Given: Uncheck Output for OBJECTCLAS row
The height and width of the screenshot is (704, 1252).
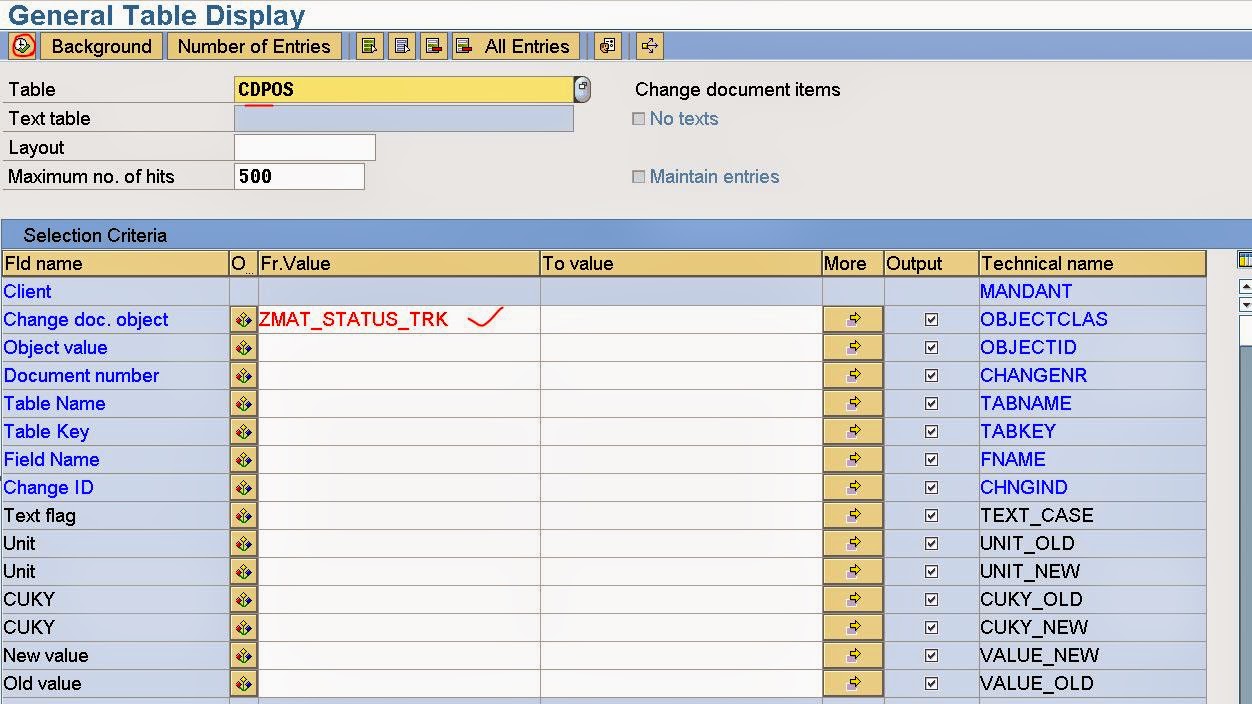Looking at the screenshot, I should point(930,319).
